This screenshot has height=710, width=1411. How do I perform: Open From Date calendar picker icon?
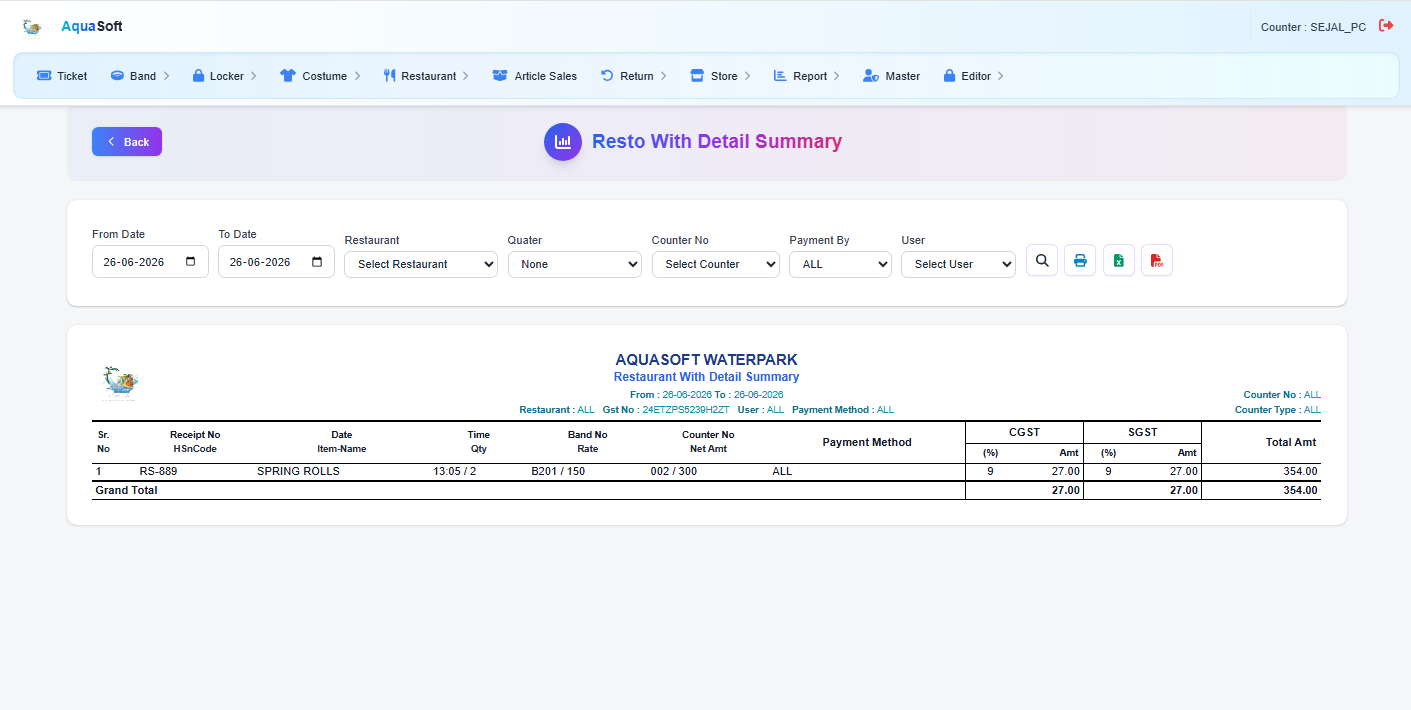point(191,262)
